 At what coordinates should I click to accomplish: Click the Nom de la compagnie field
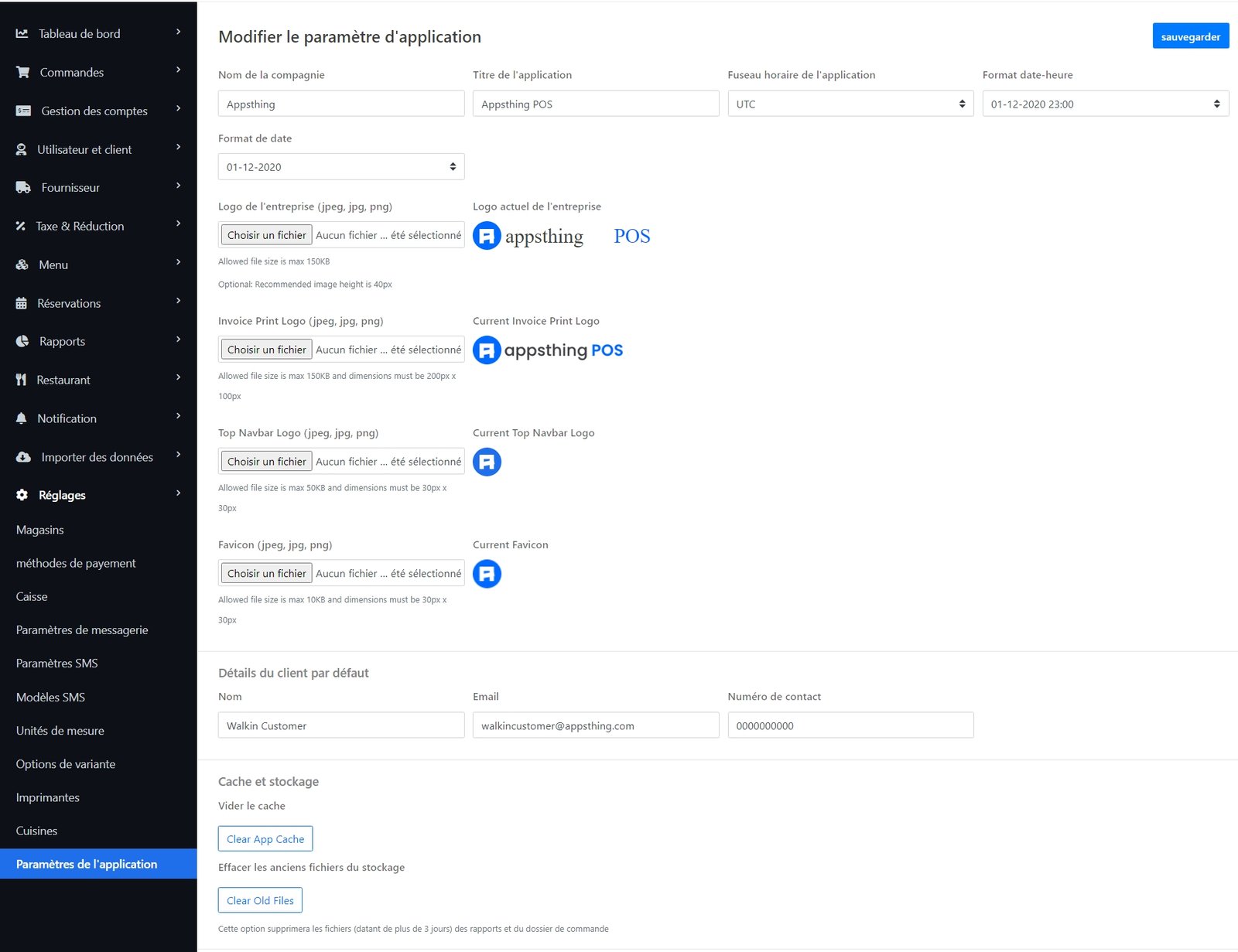coord(340,104)
